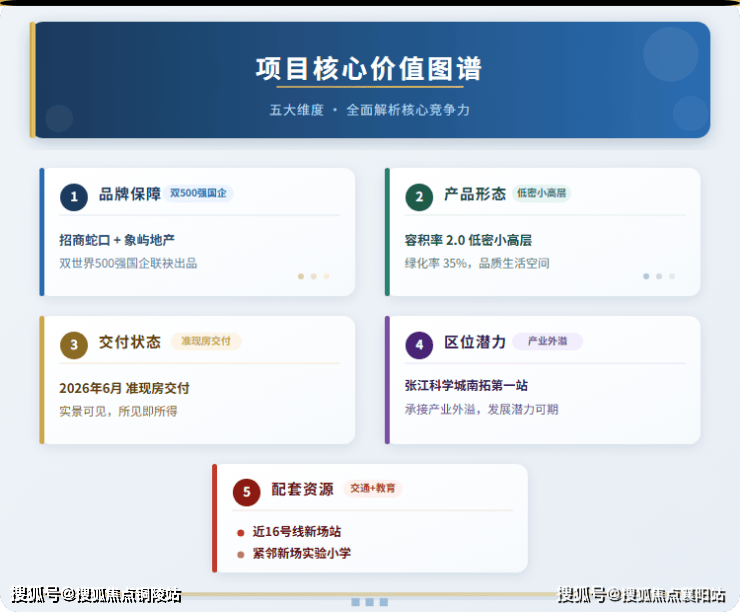Click the 产品形态 card heading
The width and height of the screenshot is (740, 612).
tap(475, 194)
